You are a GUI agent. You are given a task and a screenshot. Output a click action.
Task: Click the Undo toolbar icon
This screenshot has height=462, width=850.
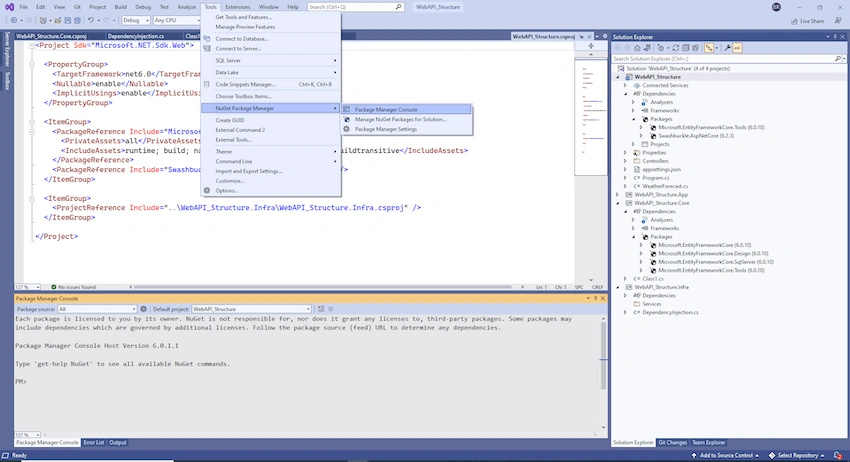click(91, 20)
